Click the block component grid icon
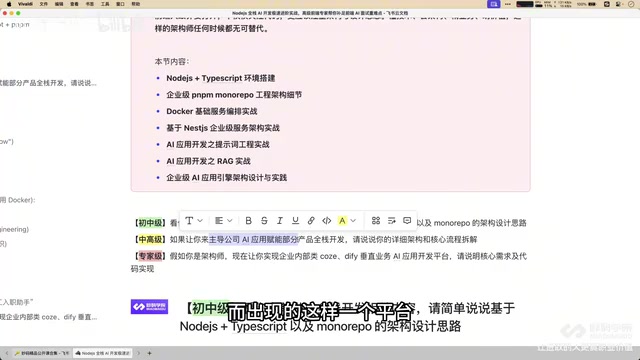 [x=376, y=221]
